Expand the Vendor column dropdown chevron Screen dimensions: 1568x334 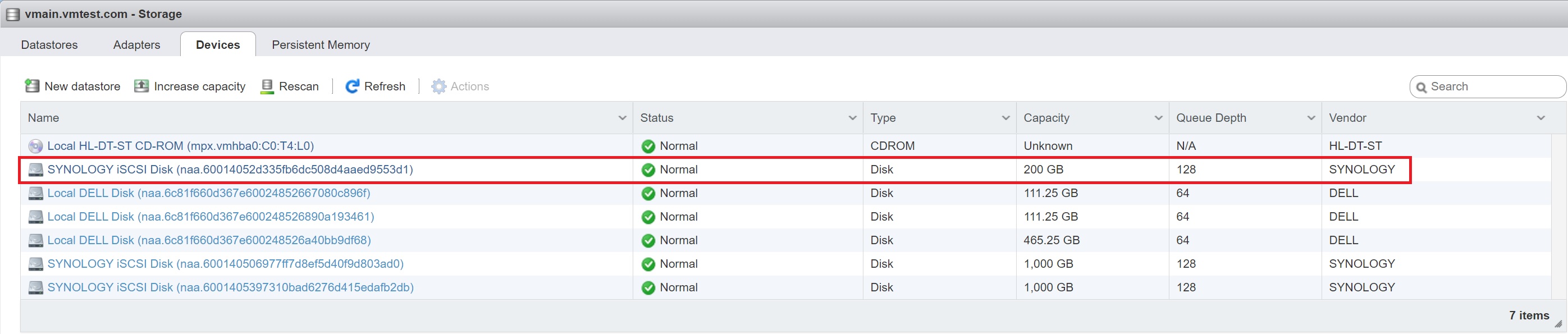pyautogui.click(x=1540, y=118)
